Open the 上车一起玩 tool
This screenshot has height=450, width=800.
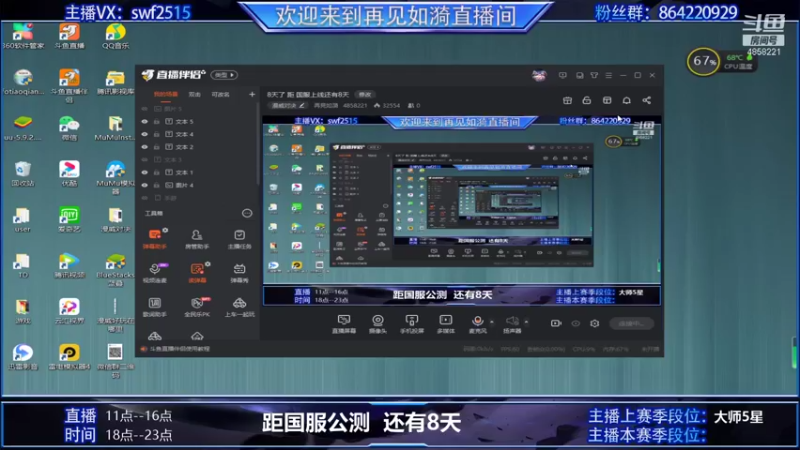click(239, 307)
